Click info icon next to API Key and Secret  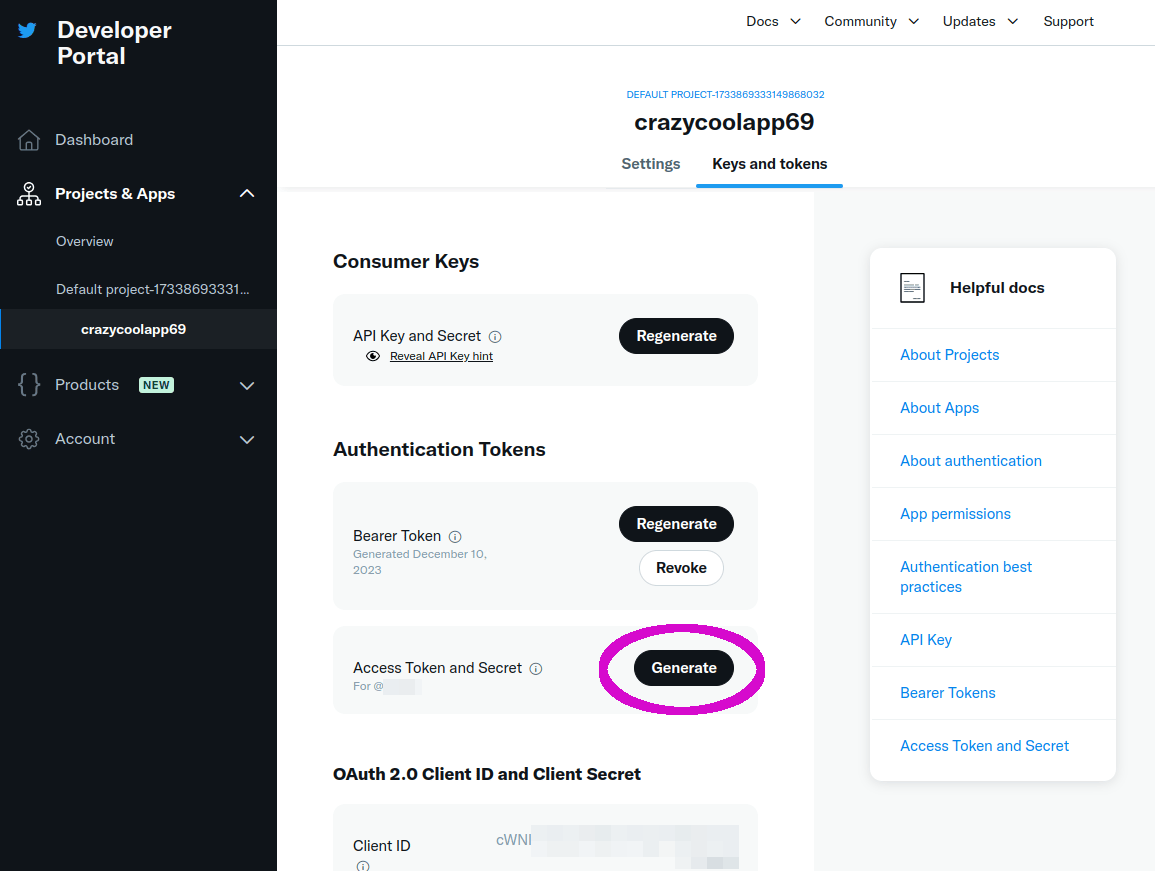tap(495, 337)
